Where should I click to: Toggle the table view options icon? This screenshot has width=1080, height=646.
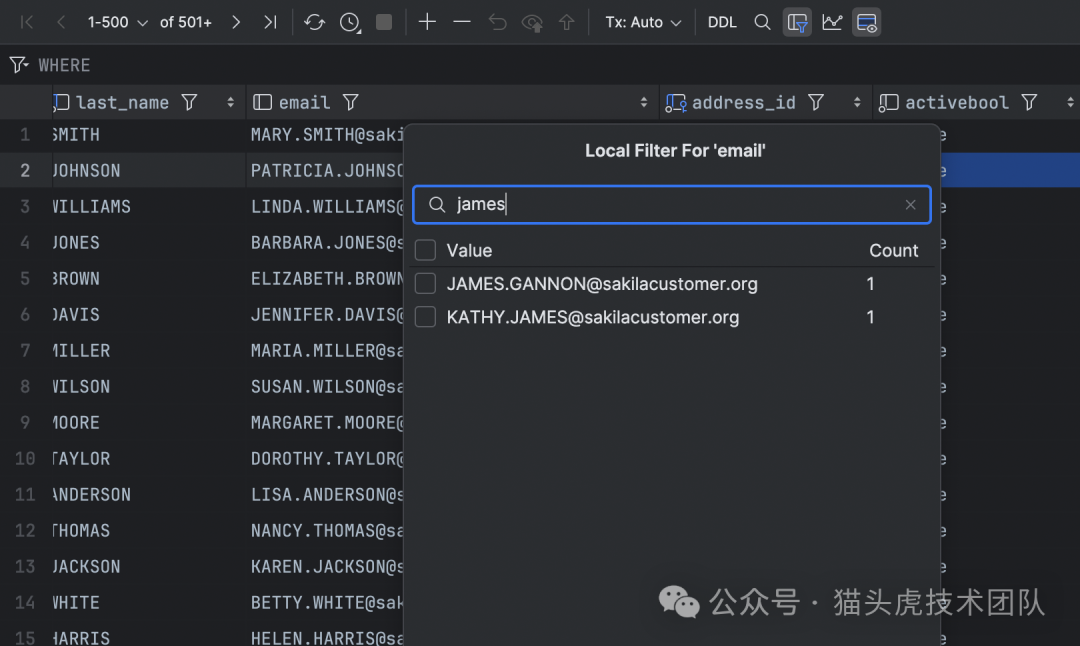(x=866, y=22)
